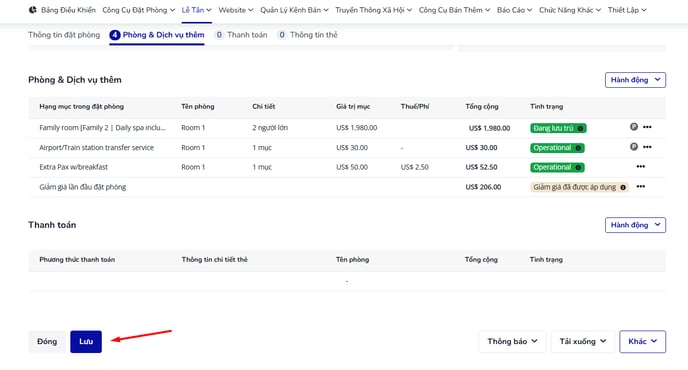Click info icon on Giảm giá đã được áp dụng badge
This screenshot has height=370, width=688.
coord(623,187)
